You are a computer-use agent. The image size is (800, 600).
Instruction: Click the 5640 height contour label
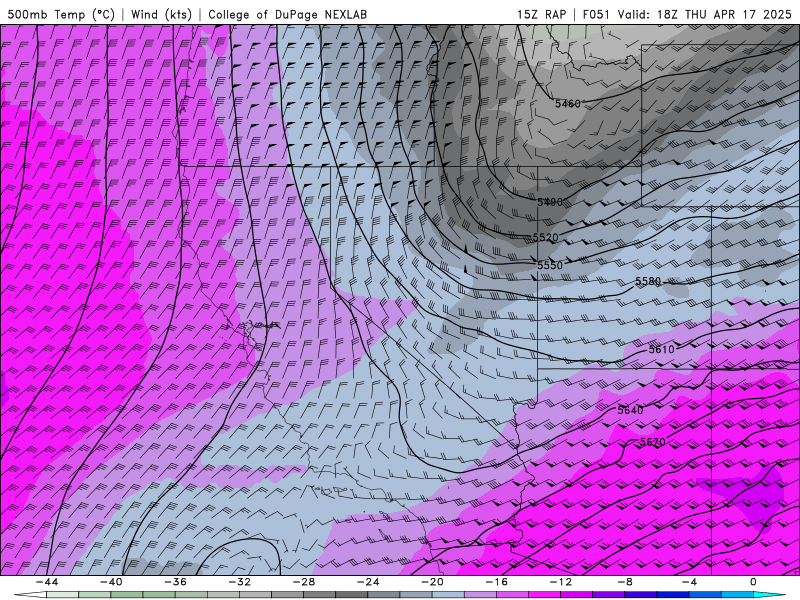(x=630, y=410)
